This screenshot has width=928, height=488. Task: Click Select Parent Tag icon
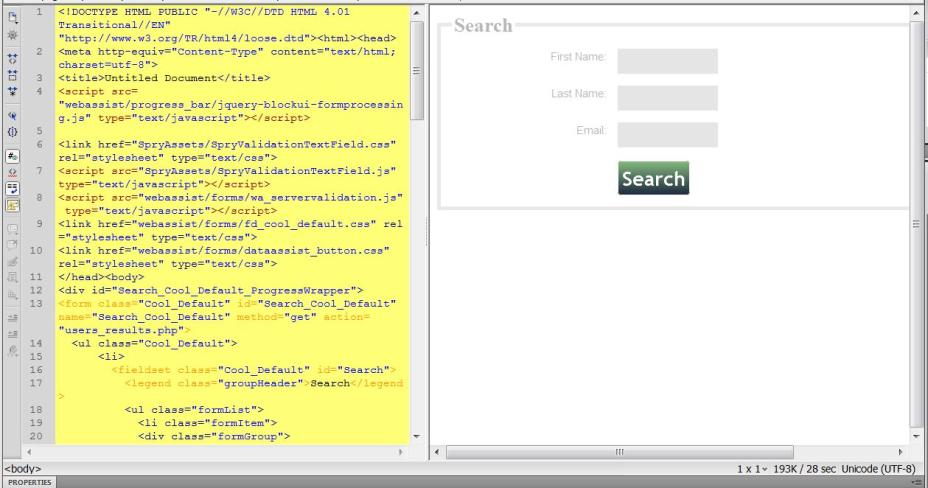point(12,116)
